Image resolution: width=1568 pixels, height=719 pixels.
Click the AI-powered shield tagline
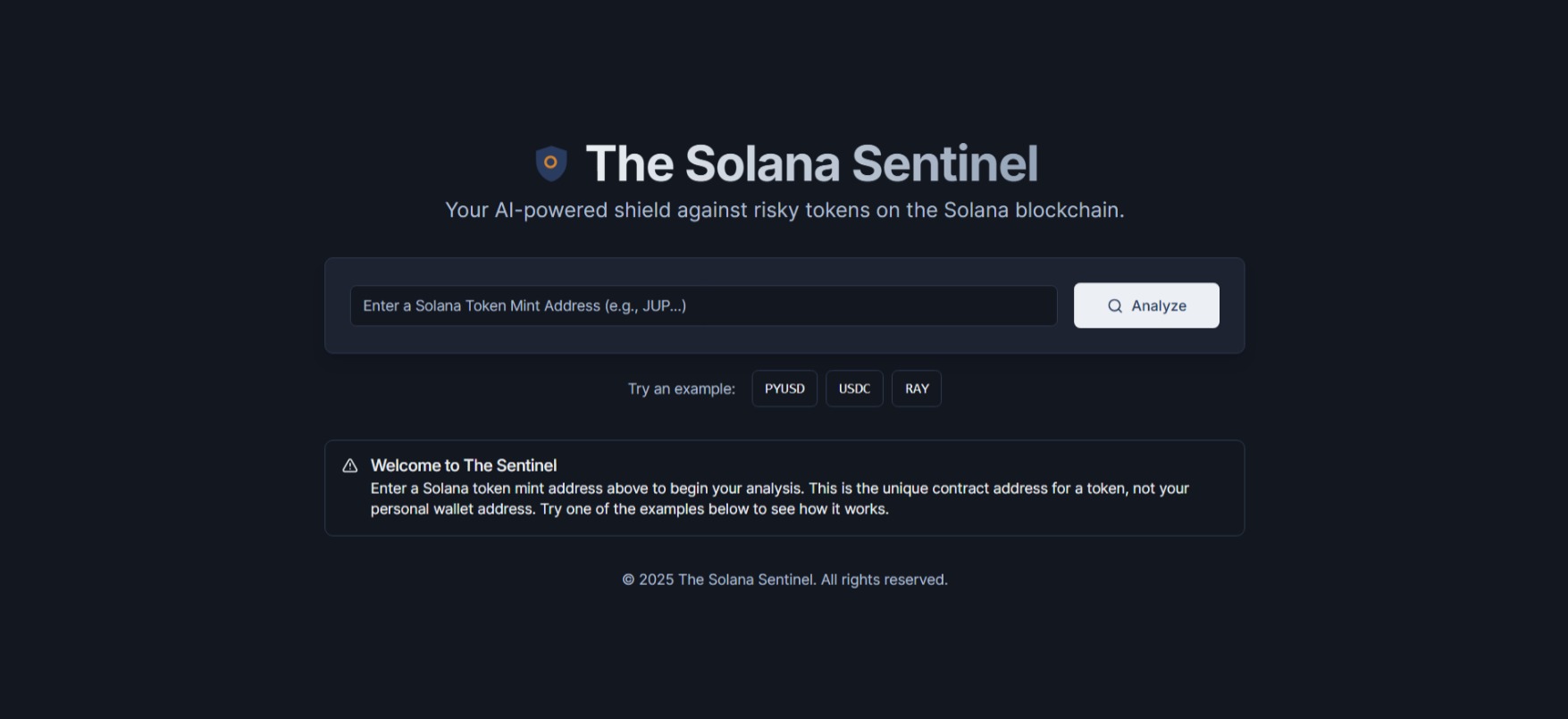tap(784, 210)
